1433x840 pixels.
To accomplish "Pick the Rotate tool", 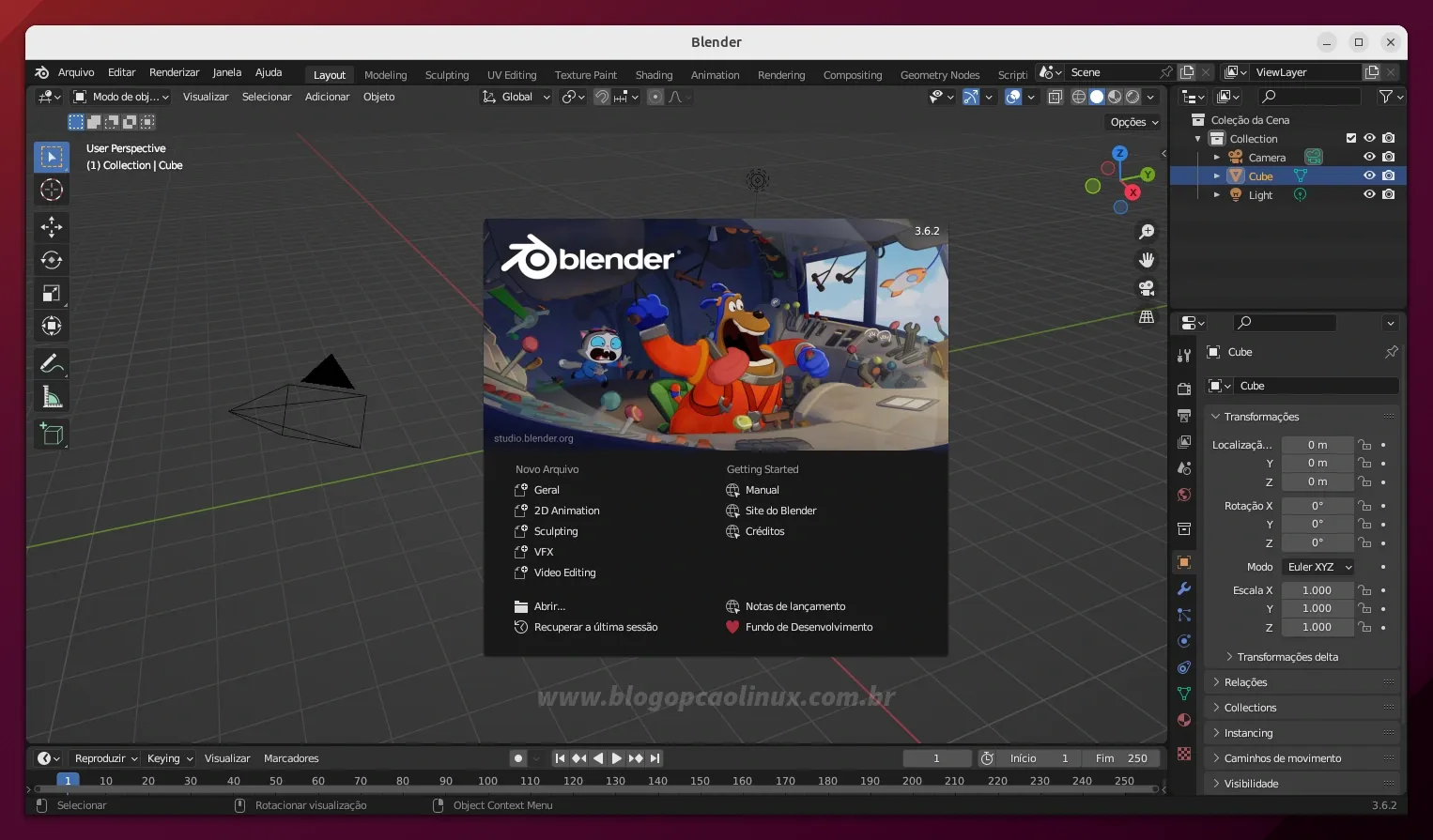I will tap(52, 260).
